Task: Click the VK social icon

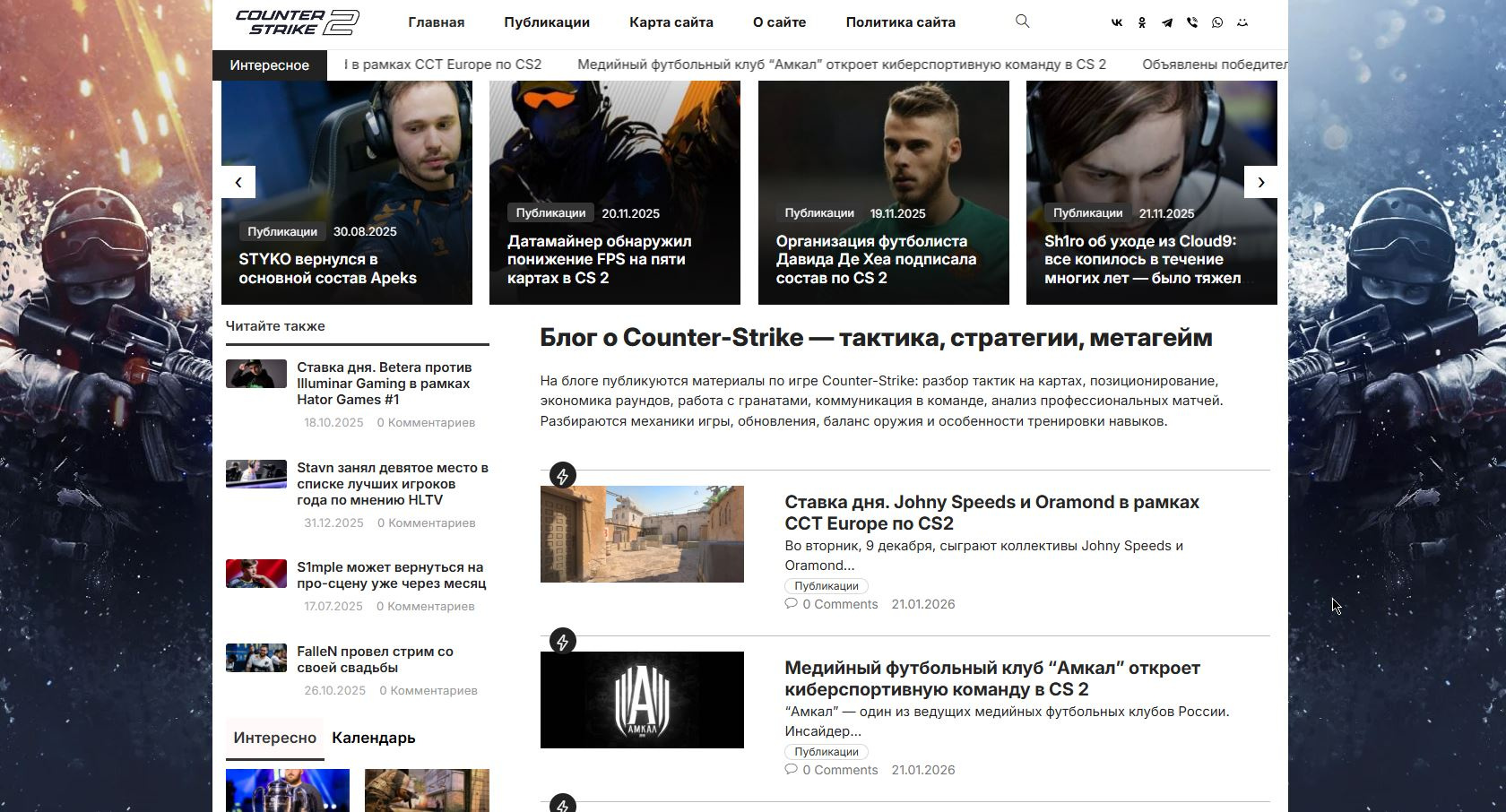Action: pyautogui.click(x=1116, y=22)
